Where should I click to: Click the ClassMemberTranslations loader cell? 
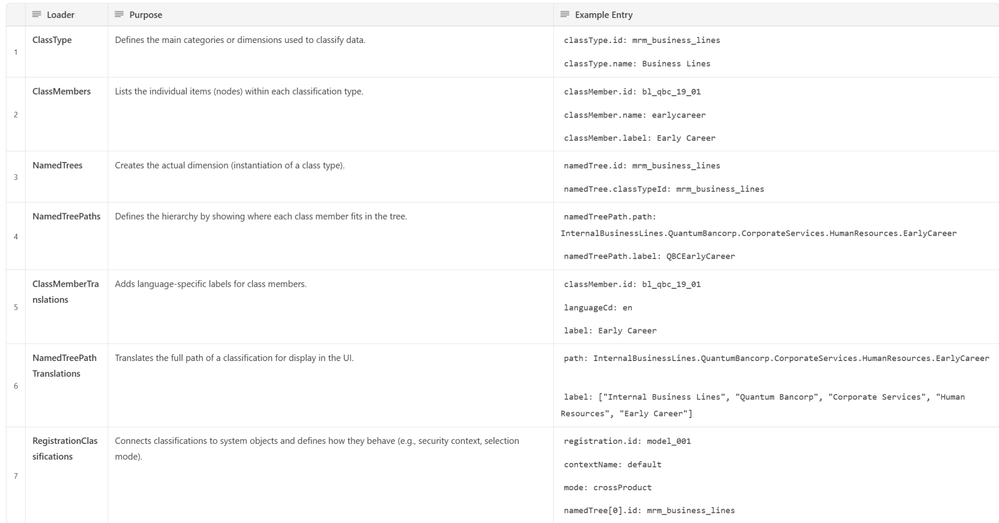(x=66, y=291)
